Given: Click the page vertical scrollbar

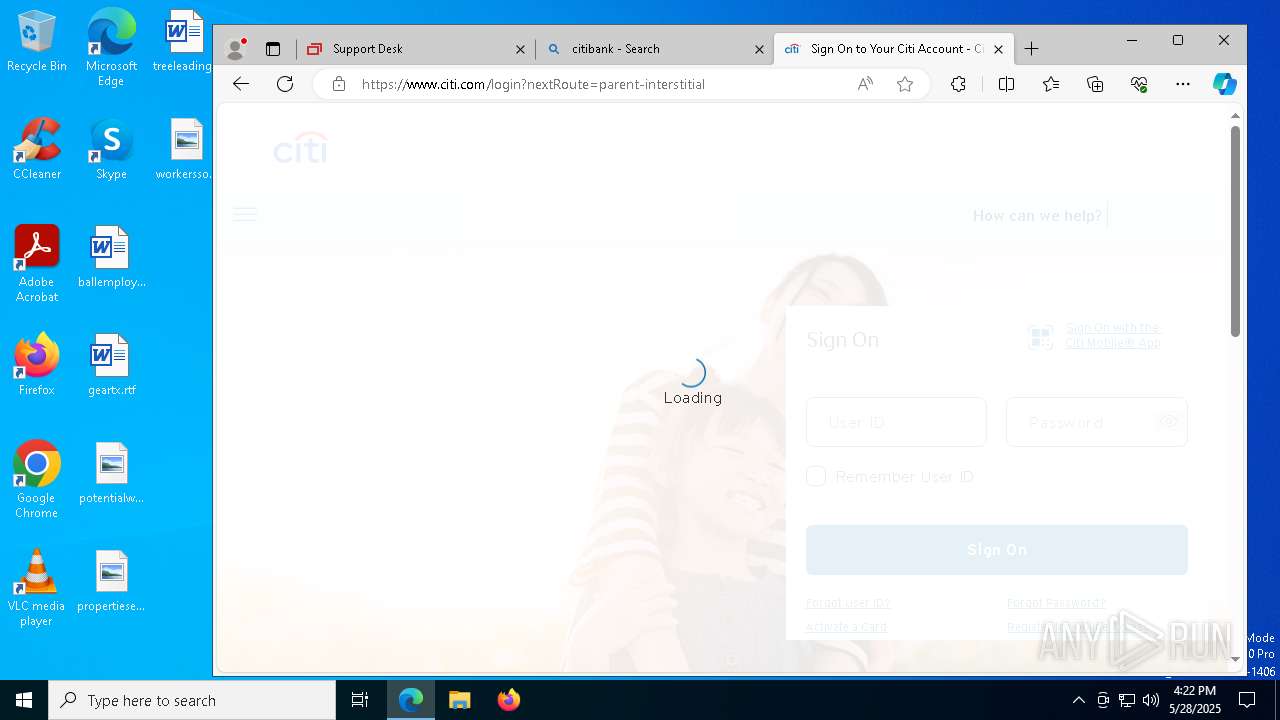Looking at the screenshot, I should coord(1235,230).
